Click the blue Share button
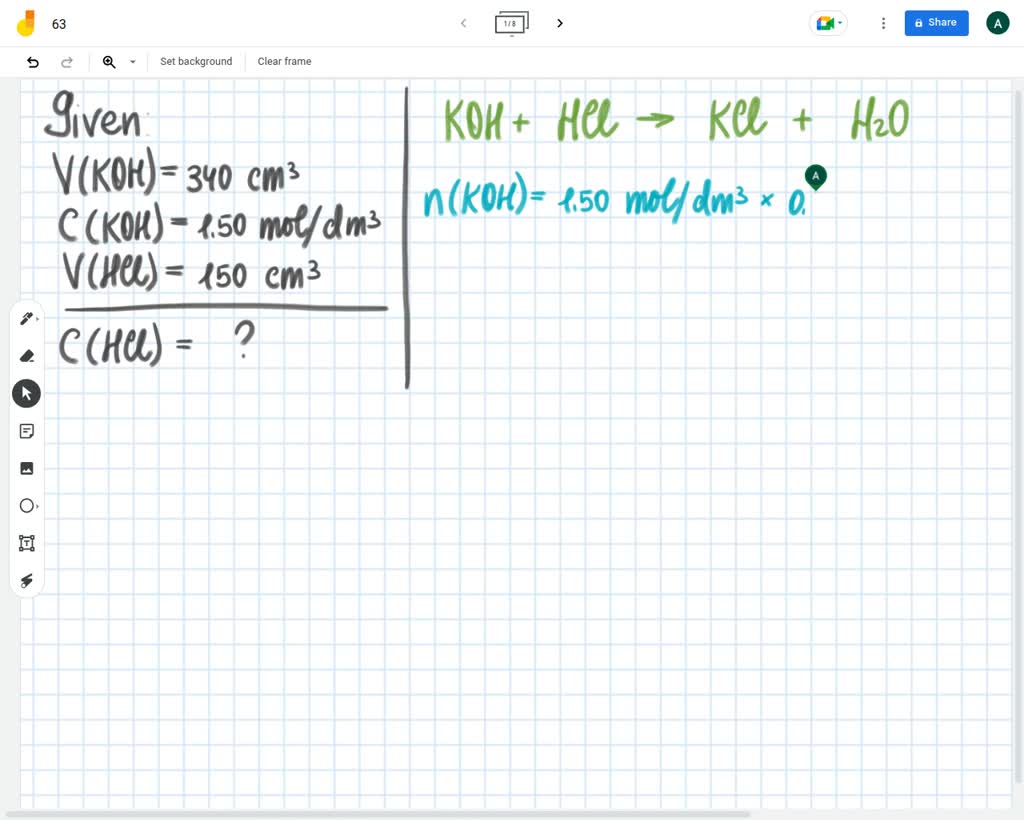 pos(936,22)
